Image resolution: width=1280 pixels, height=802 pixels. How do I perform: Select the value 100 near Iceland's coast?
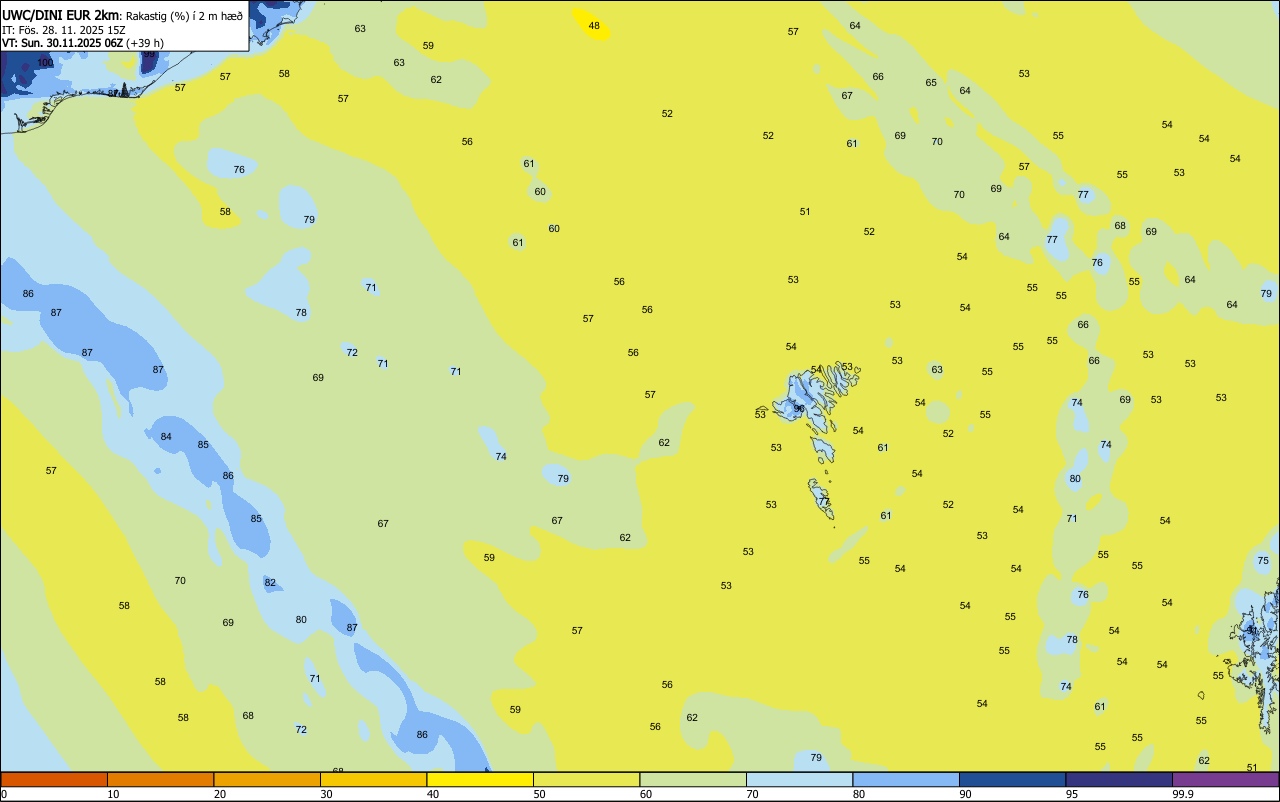(x=45, y=63)
